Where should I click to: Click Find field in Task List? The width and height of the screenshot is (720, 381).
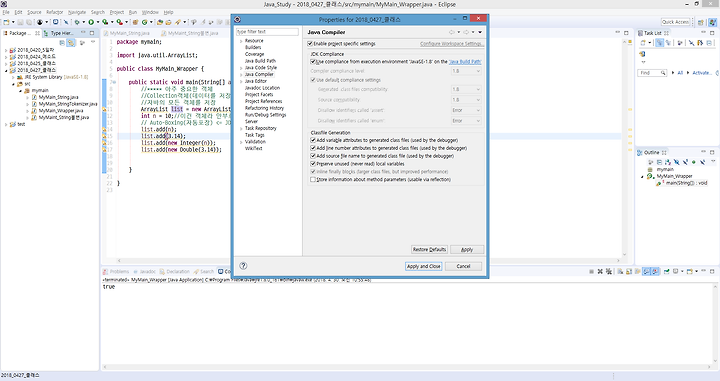[652, 73]
